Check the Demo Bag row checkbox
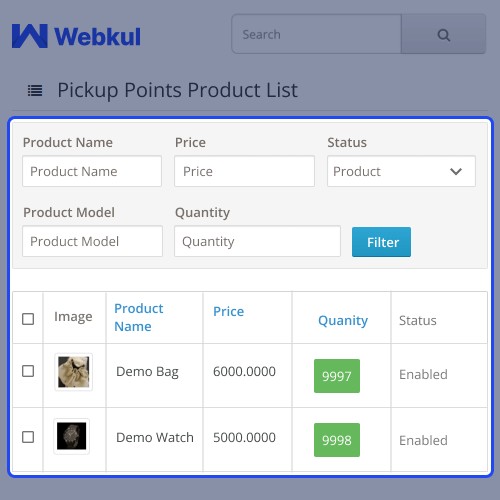 (x=28, y=371)
